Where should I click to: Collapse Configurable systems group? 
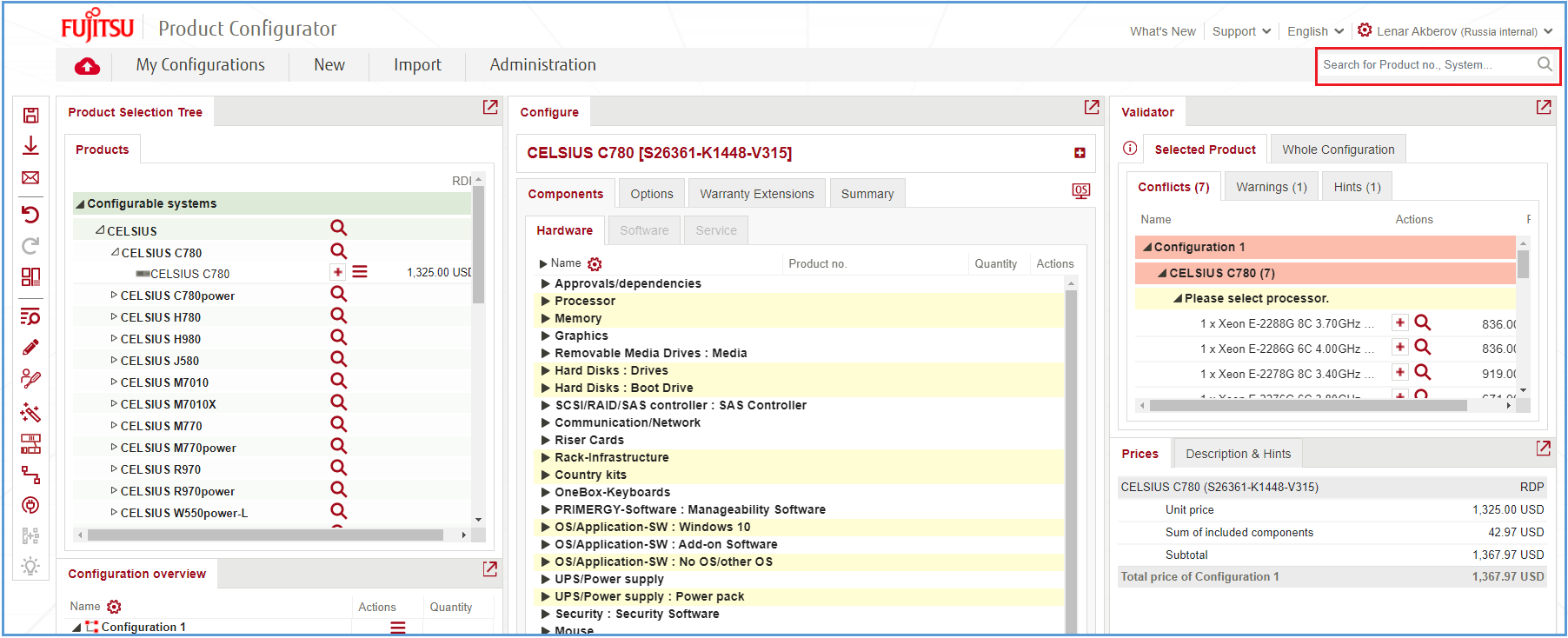pos(80,204)
